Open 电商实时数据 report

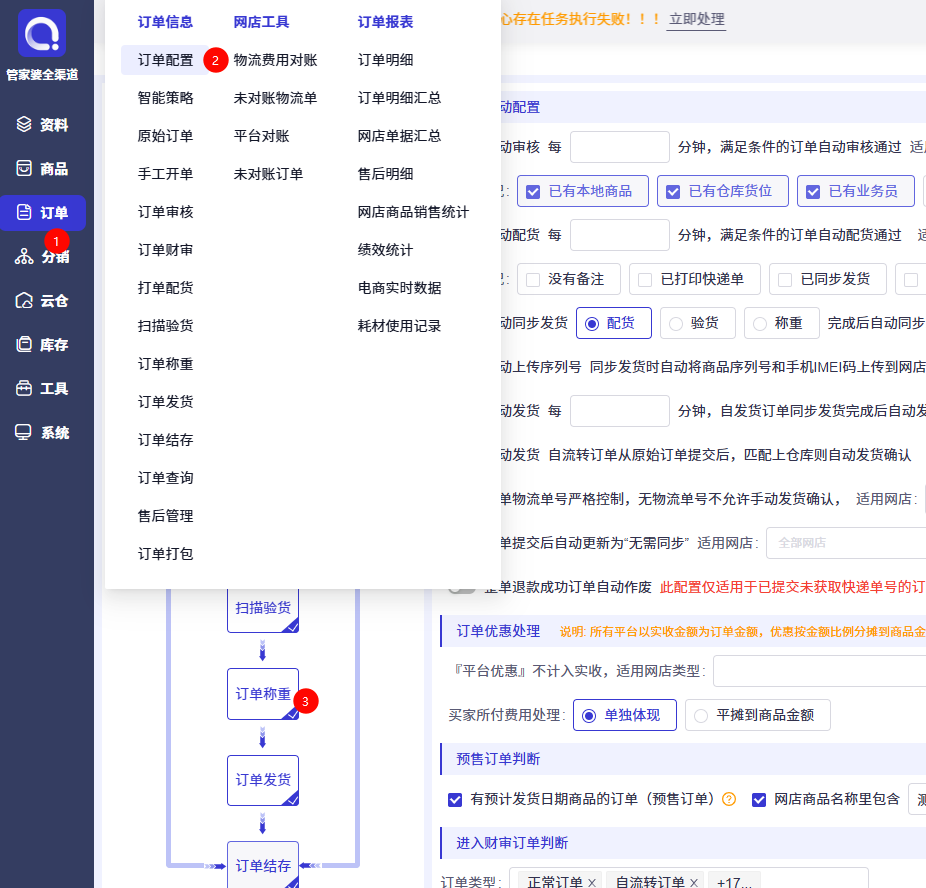[x=399, y=288]
